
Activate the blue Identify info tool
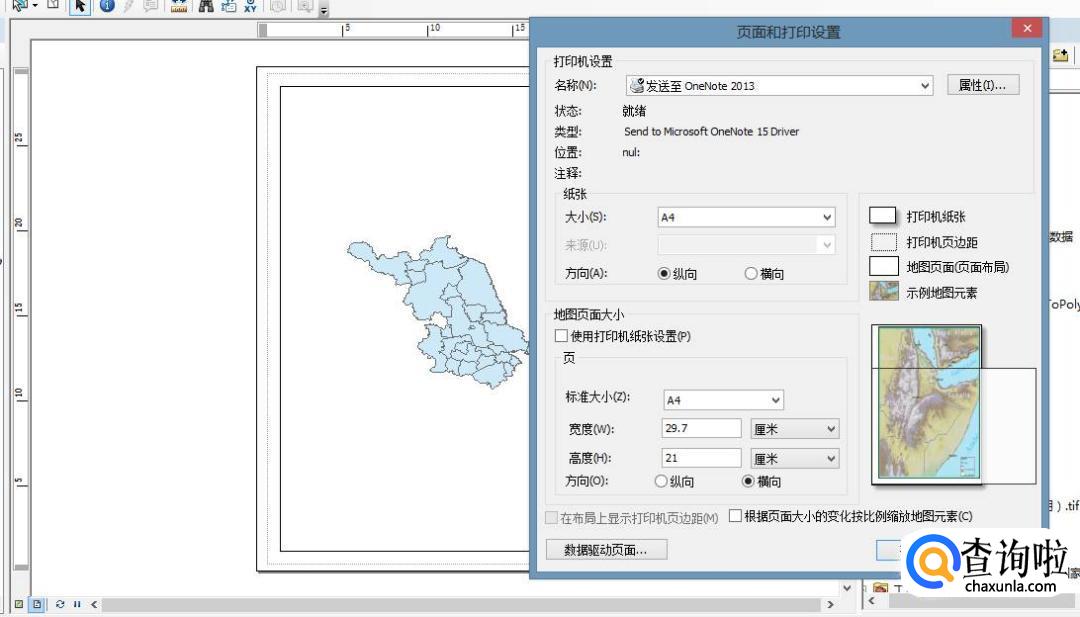[107, 6]
